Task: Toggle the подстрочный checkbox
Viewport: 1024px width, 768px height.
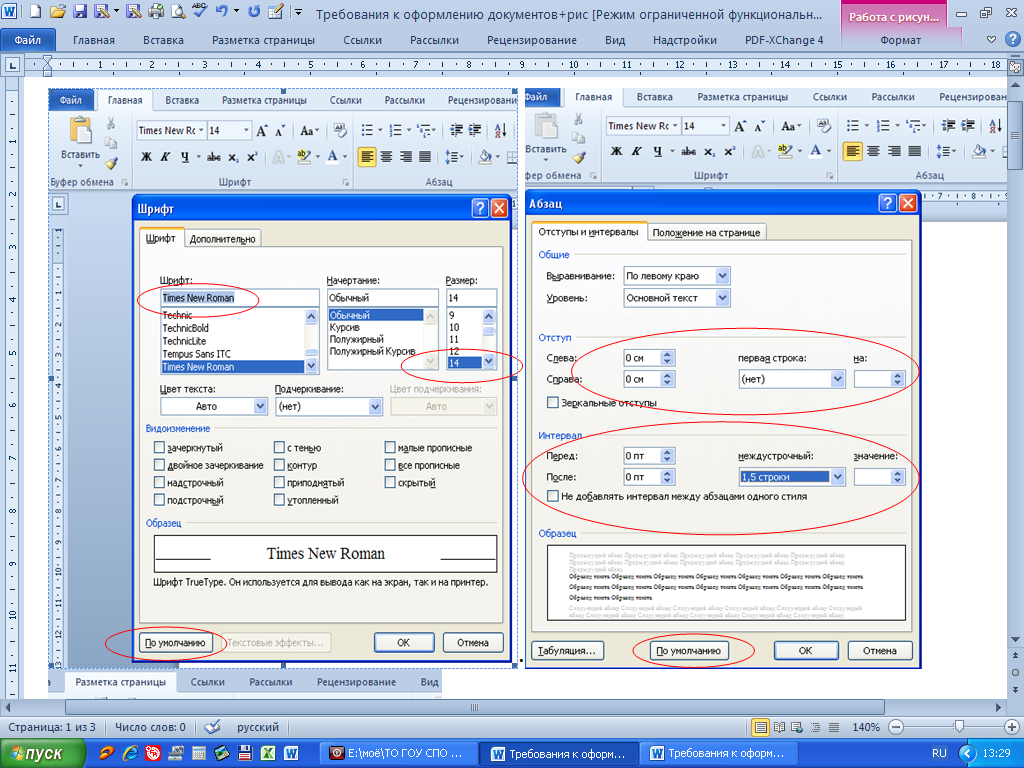Action: (x=159, y=500)
